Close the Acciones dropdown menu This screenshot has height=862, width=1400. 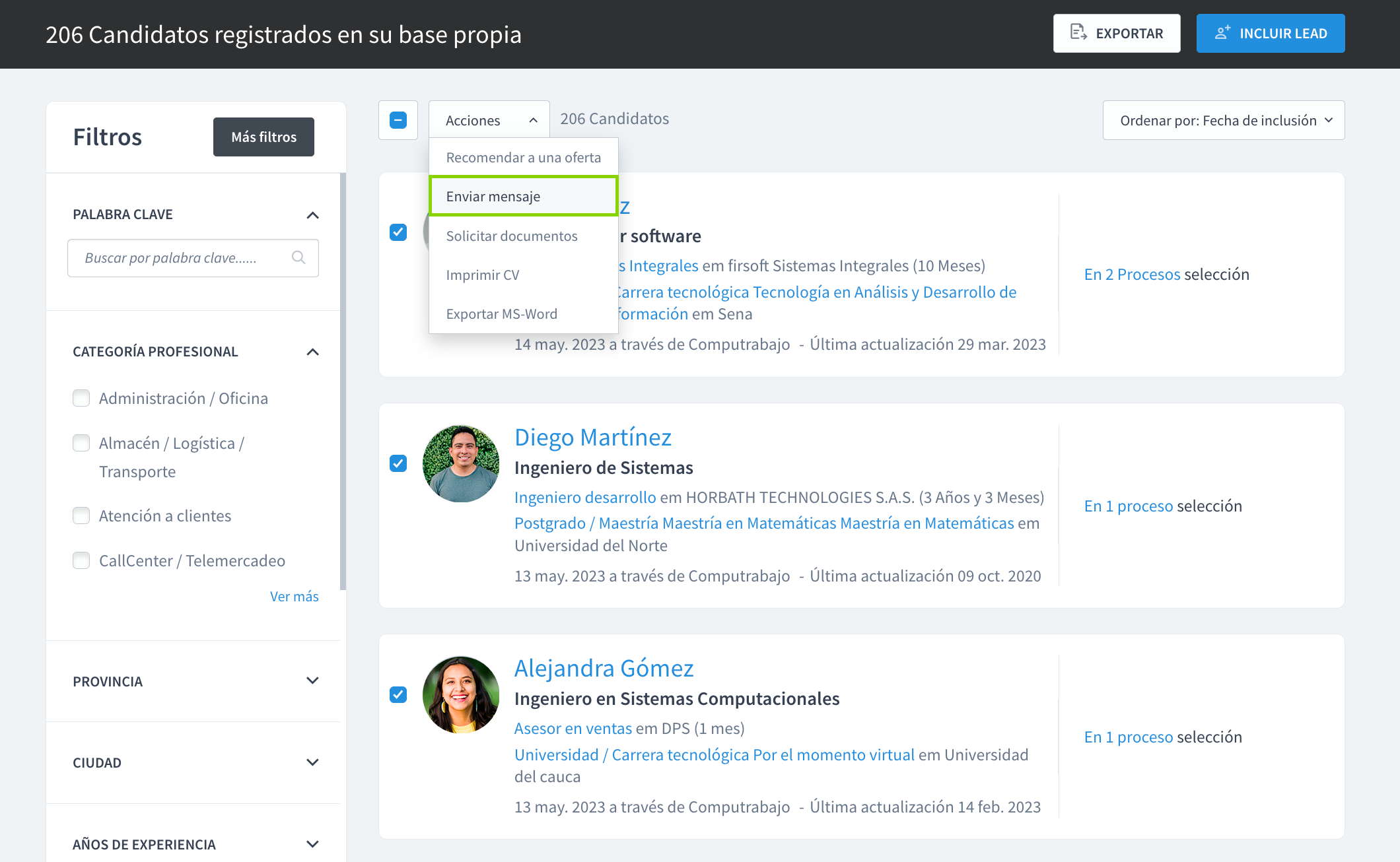[x=489, y=120]
